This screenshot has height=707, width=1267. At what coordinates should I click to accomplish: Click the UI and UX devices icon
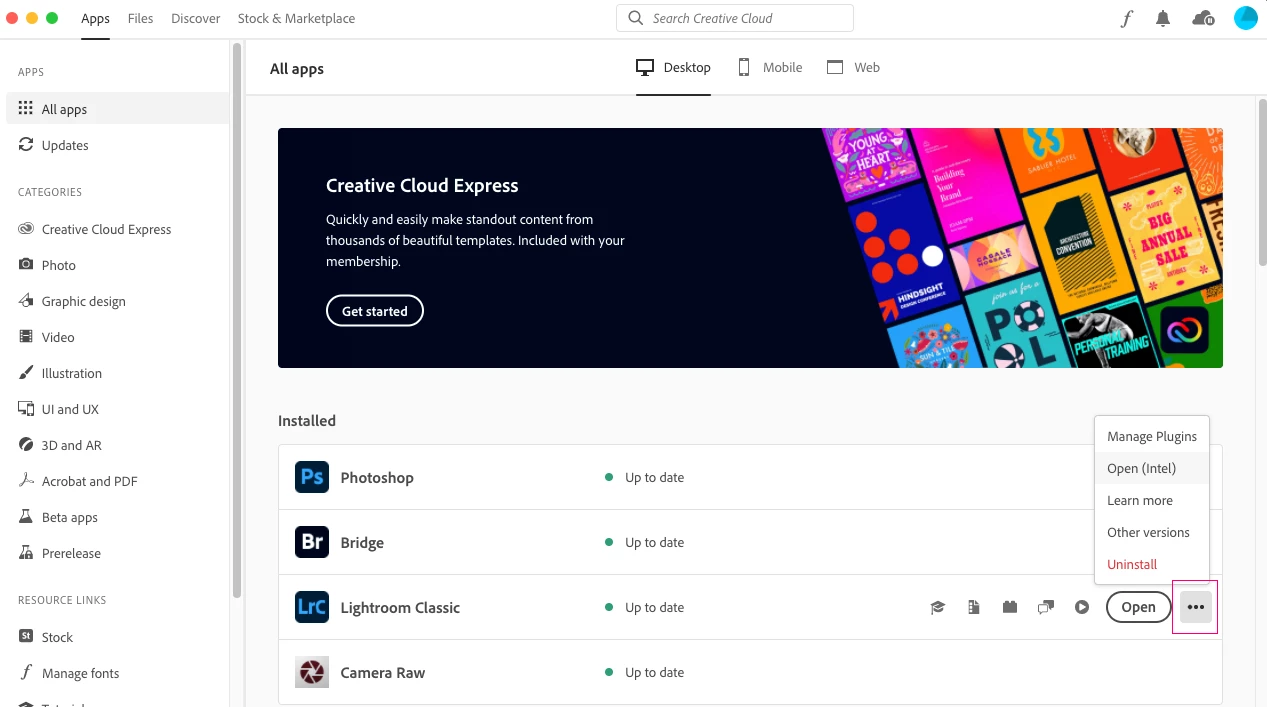(26, 409)
